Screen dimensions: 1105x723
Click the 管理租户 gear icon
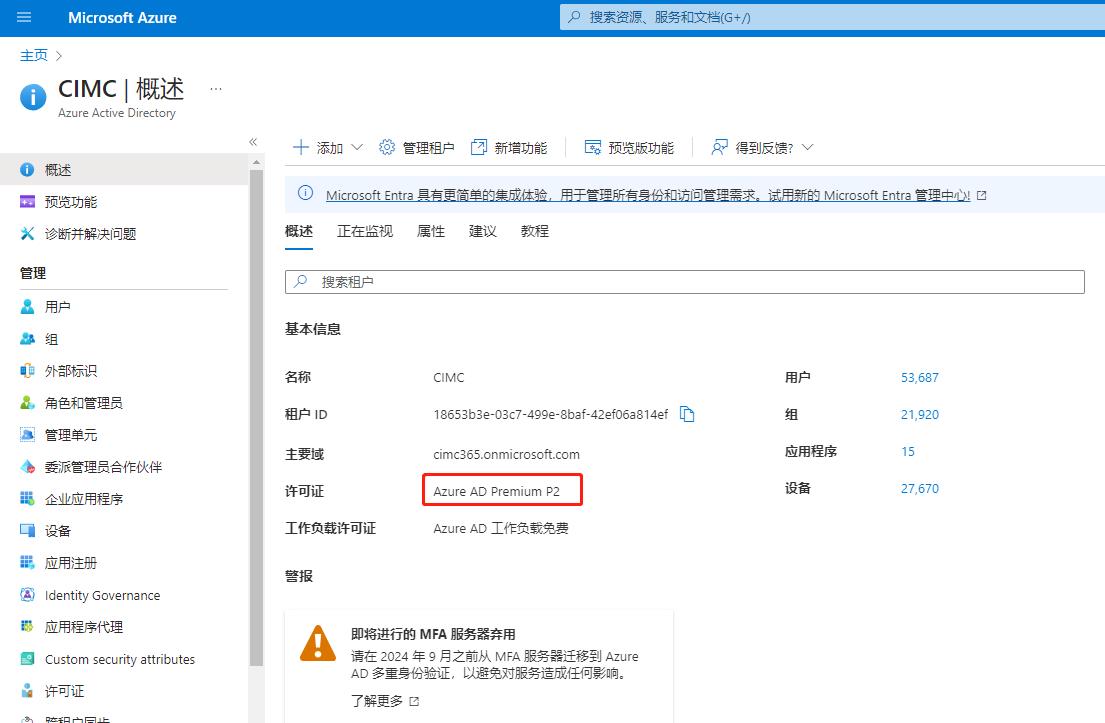click(x=387, y=147)
